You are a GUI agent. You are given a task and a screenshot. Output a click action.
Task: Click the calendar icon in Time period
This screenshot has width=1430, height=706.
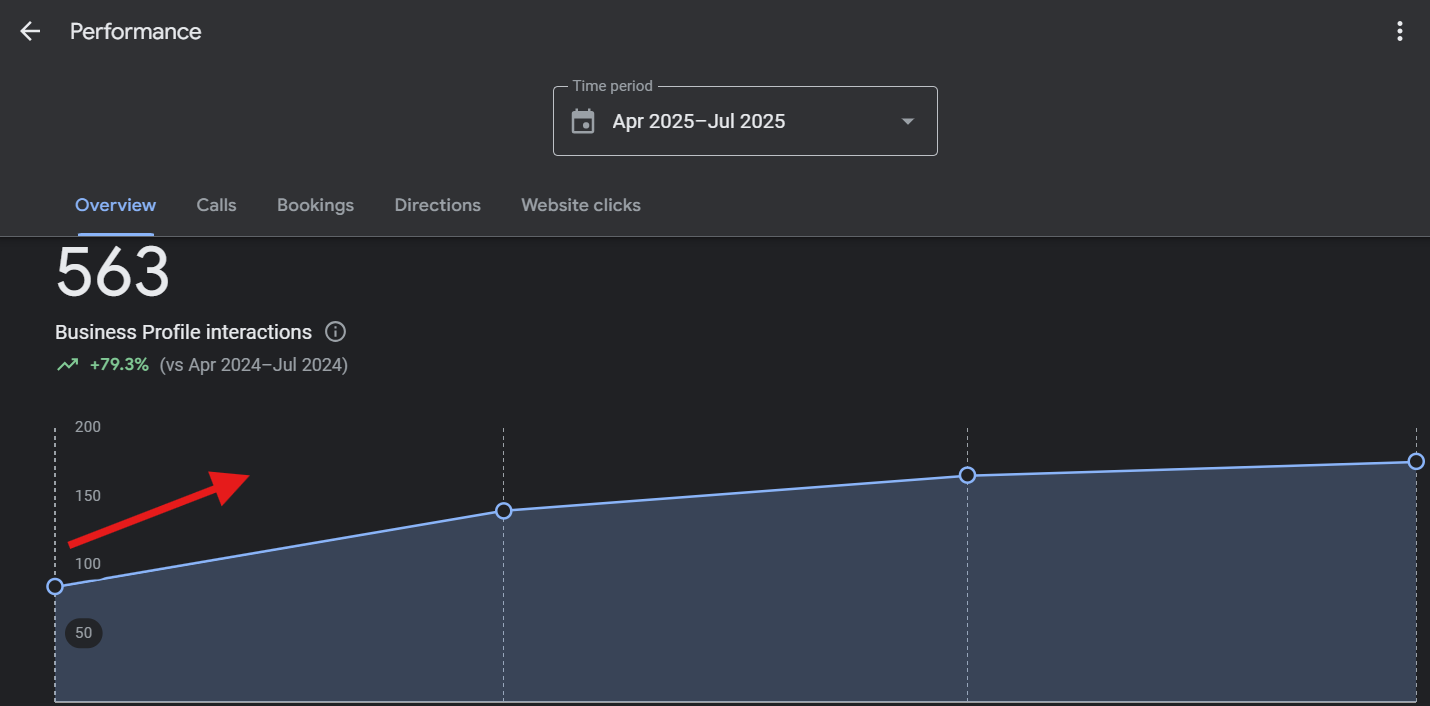point(583,121)
